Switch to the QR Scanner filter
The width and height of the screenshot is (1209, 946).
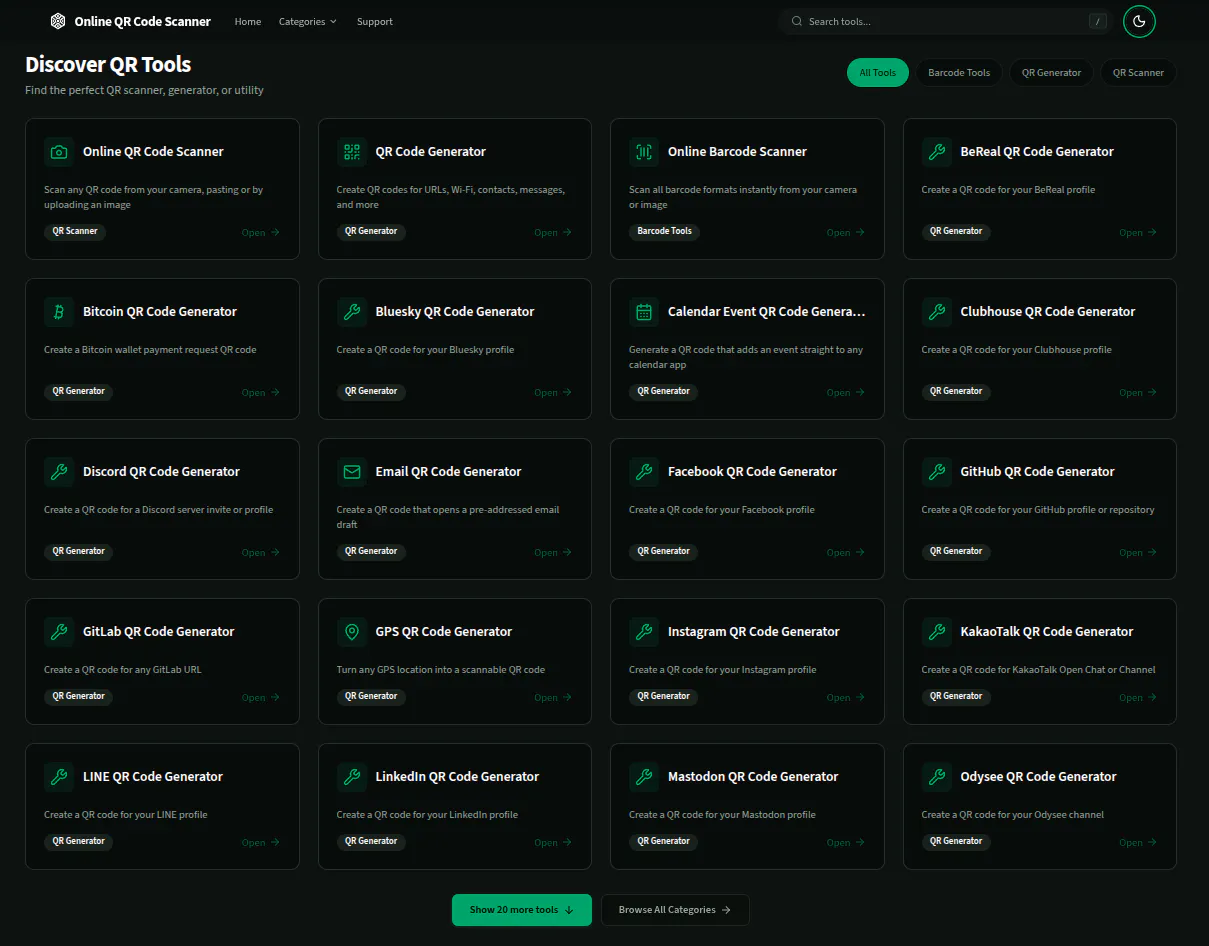pos(1138,72)
